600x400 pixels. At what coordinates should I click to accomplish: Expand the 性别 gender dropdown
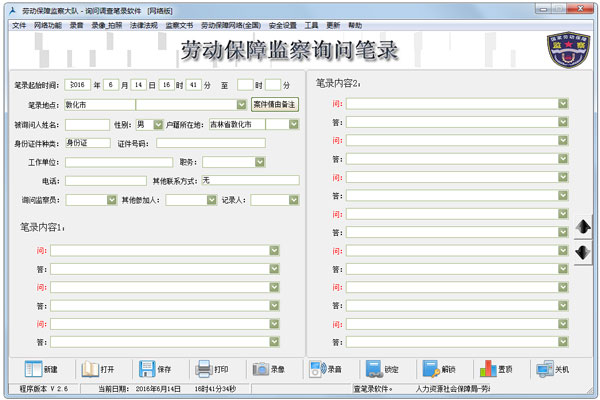(158, 124)
